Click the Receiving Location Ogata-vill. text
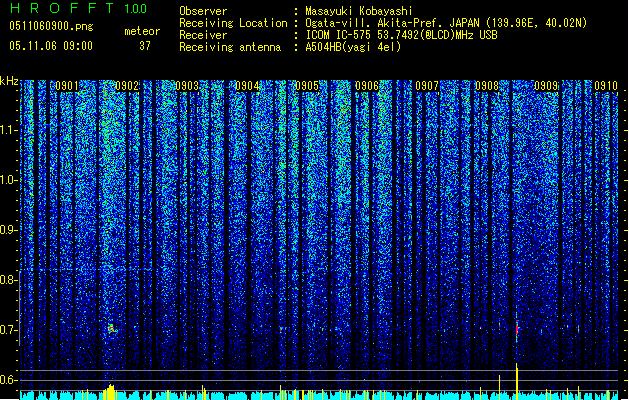Image resolution: width=629 pixels, height=400 pixels. tap(446, 23)
